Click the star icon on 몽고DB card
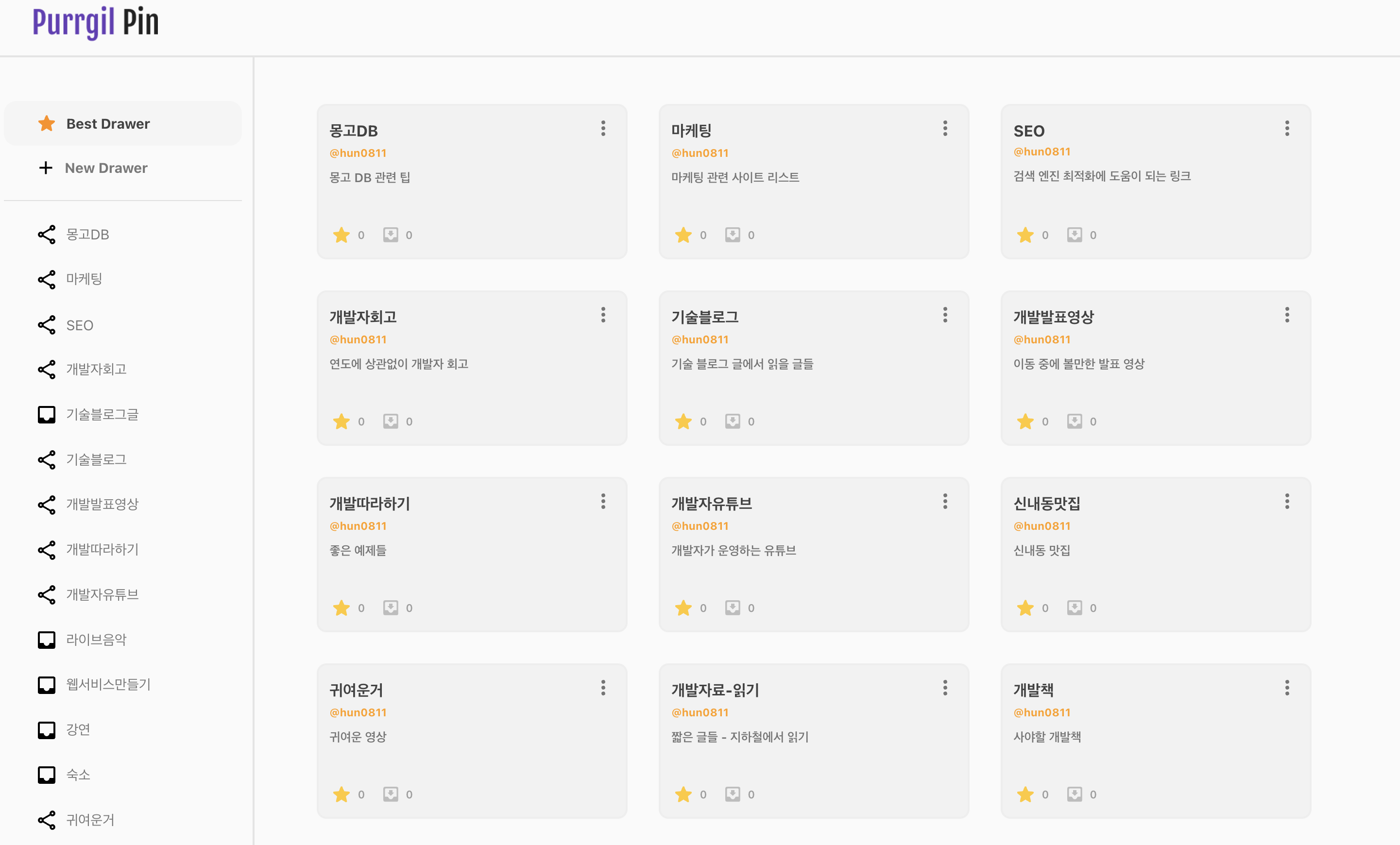Viewport: 1400px width, 845px height. (x=341, y=235)
